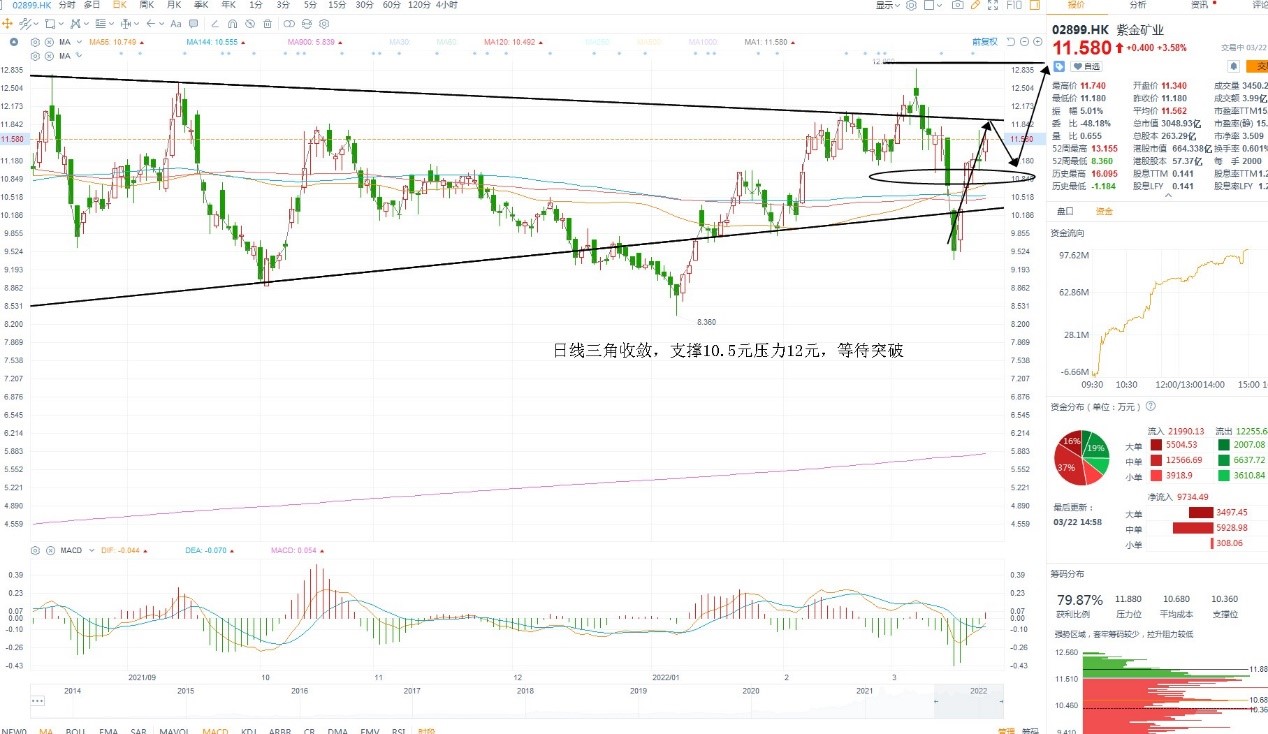This screenshot has width=1268, height=734.
Task: Expand the rectangle tool dropdown arrow
Action: point(61,24)
